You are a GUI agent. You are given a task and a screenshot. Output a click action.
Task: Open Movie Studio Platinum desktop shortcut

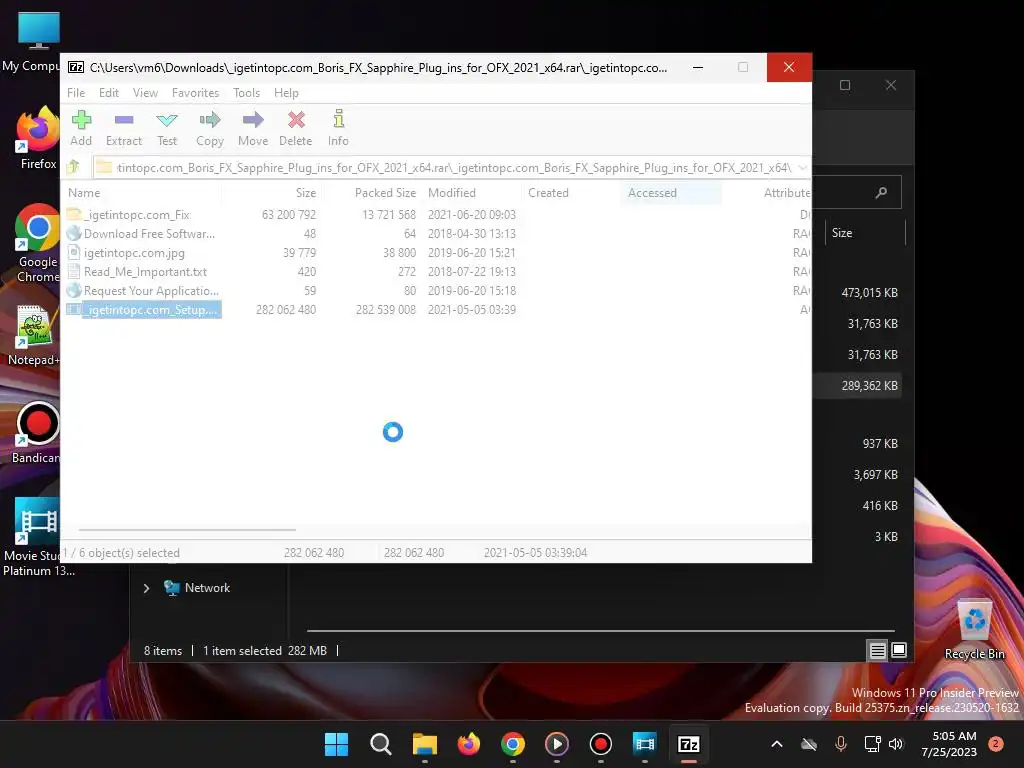pos(38,537)
